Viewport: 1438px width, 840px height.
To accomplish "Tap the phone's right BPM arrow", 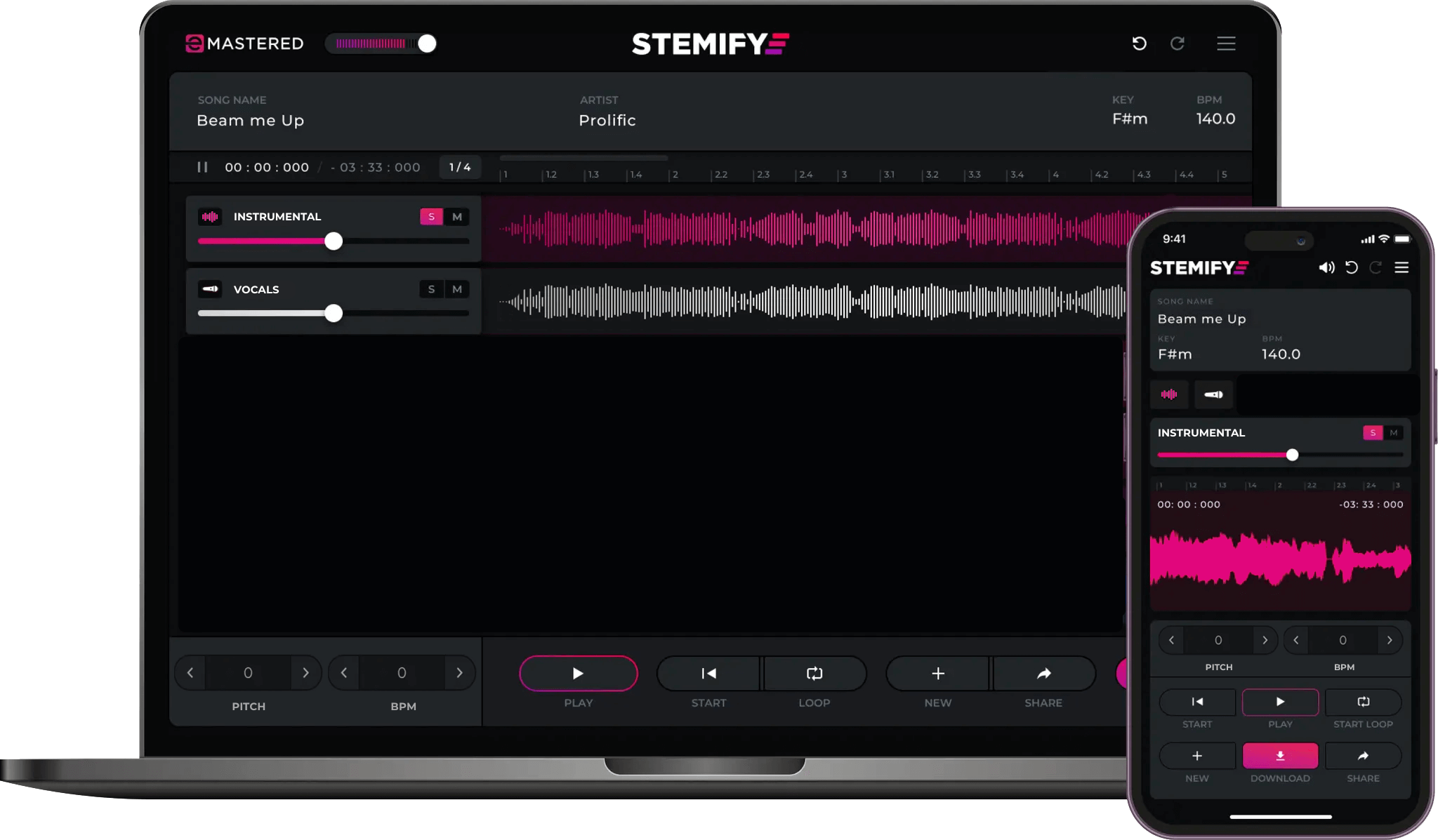I will (x=1391, y=640).
